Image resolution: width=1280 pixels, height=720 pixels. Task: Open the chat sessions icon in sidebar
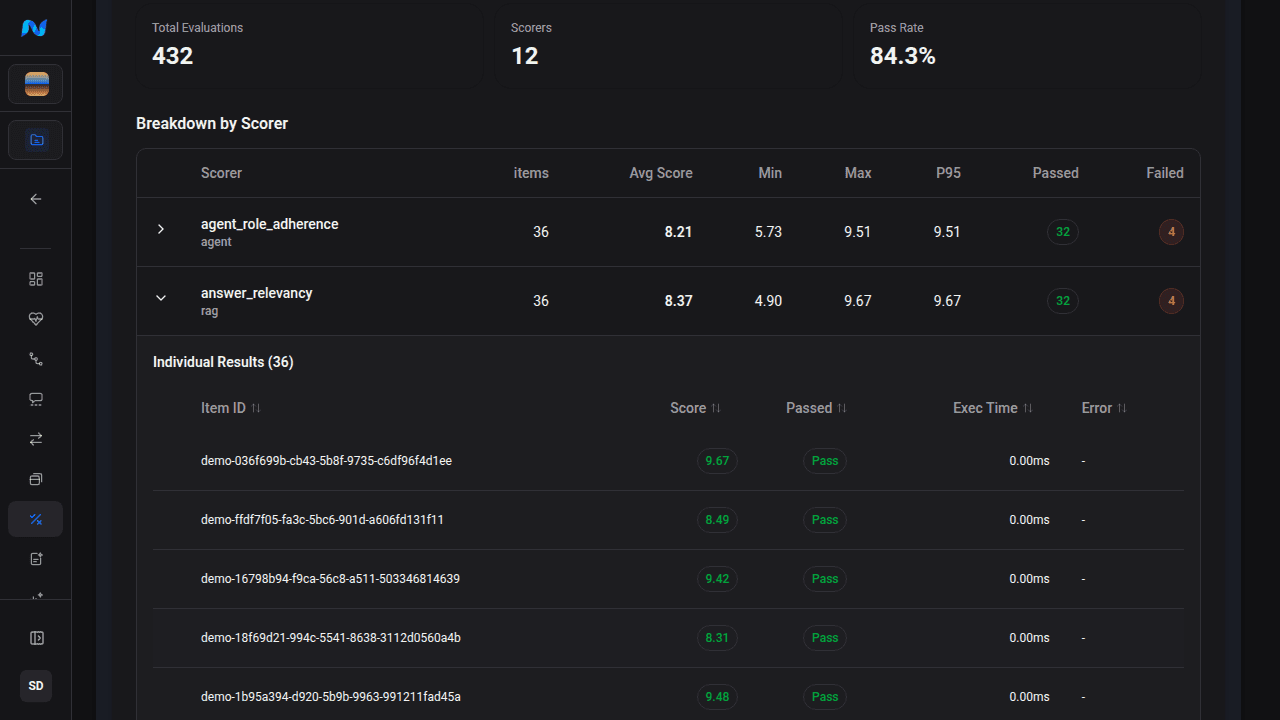(x=36, y=399)
